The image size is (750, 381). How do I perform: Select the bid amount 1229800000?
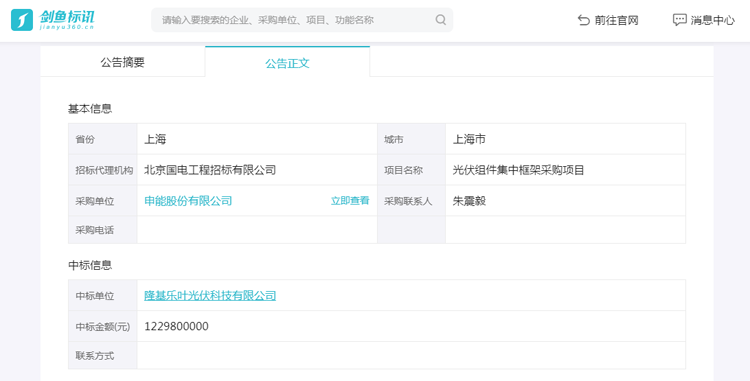pos(176,326)
